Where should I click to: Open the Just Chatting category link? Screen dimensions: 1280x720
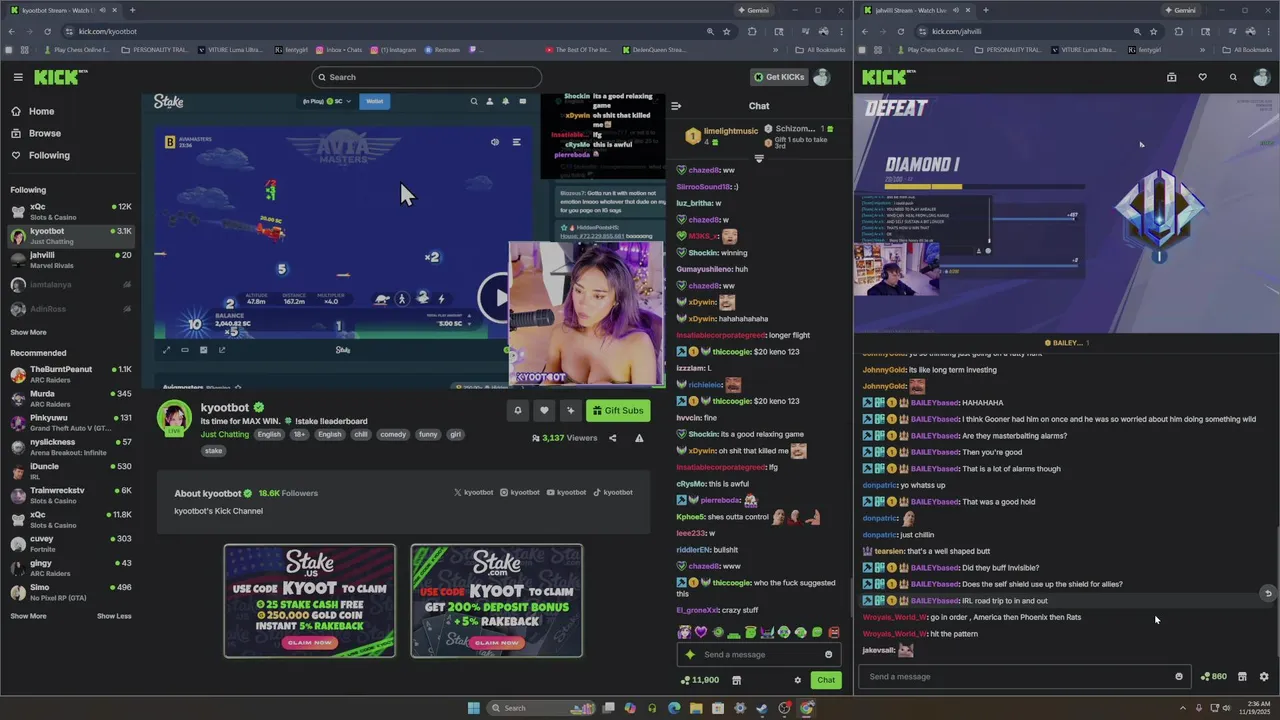click(224, 434)
